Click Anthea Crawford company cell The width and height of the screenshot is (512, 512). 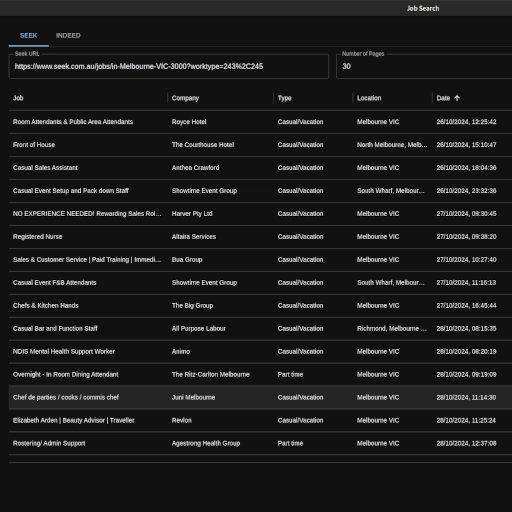[195, 168]
